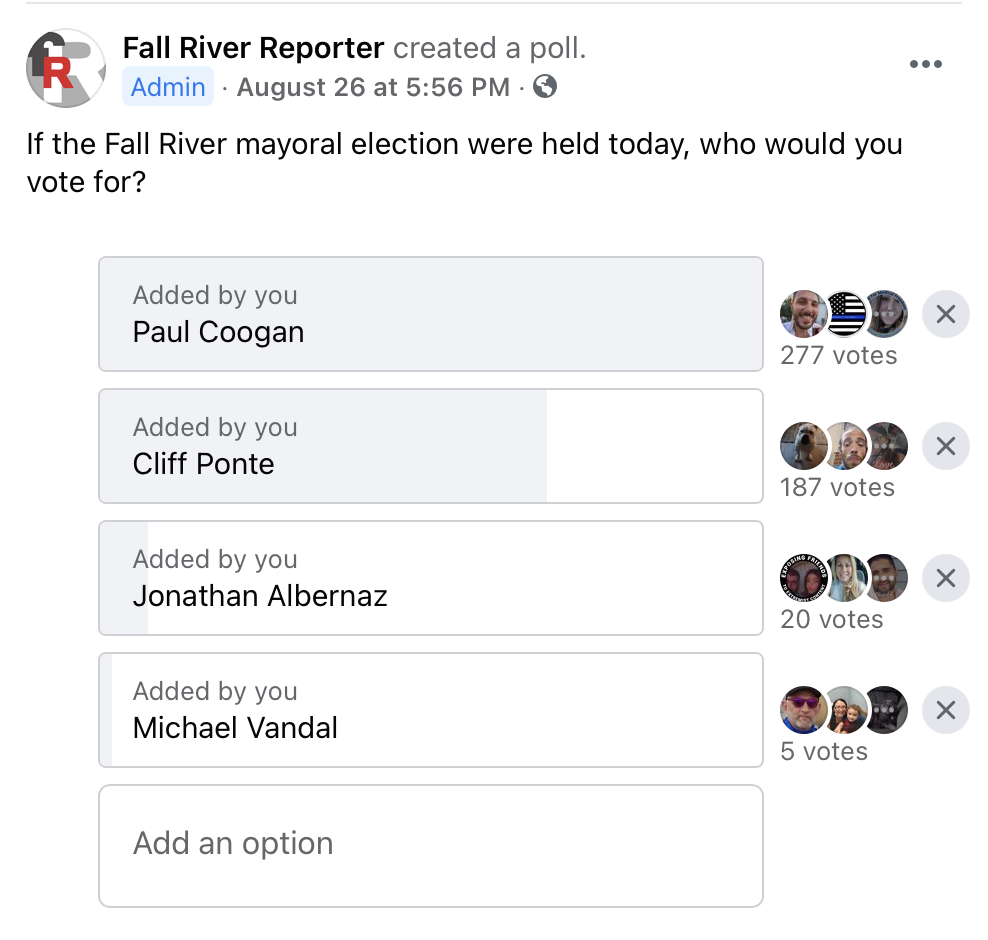988x940 pixels.
Task: Click flag avatar among Coogan voters
Action: [845, 314]
